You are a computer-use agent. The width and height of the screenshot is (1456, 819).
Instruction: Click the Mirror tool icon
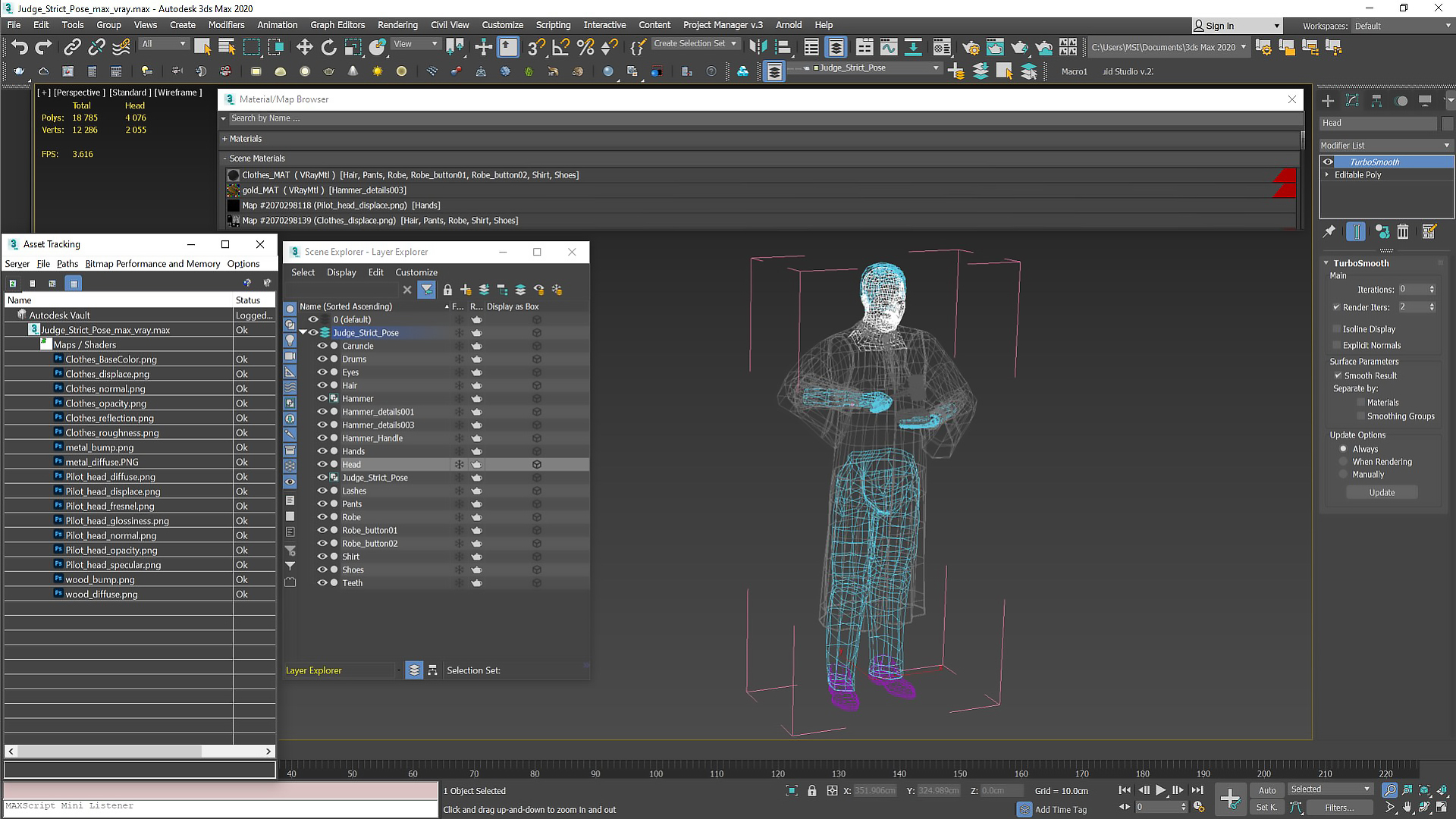click(758, 47)
